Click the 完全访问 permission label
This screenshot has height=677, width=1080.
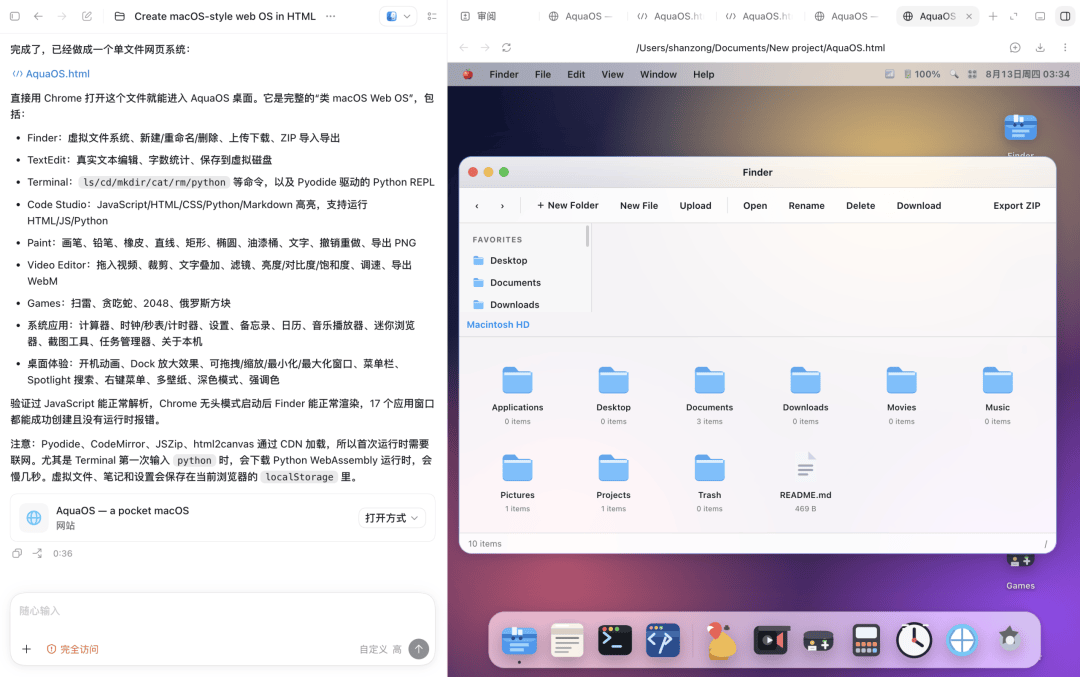point(72,649)
